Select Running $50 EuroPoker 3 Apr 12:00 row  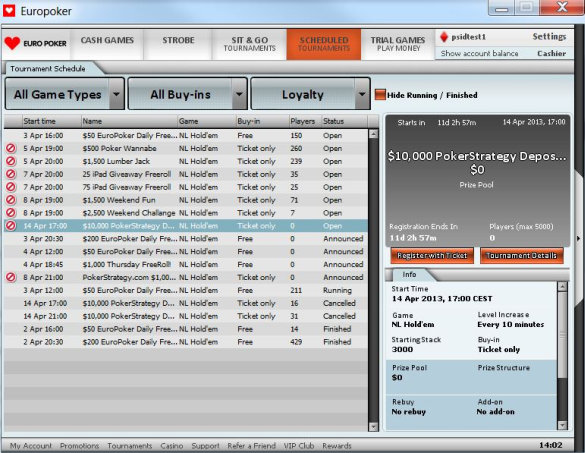click(x=186, y=290)
